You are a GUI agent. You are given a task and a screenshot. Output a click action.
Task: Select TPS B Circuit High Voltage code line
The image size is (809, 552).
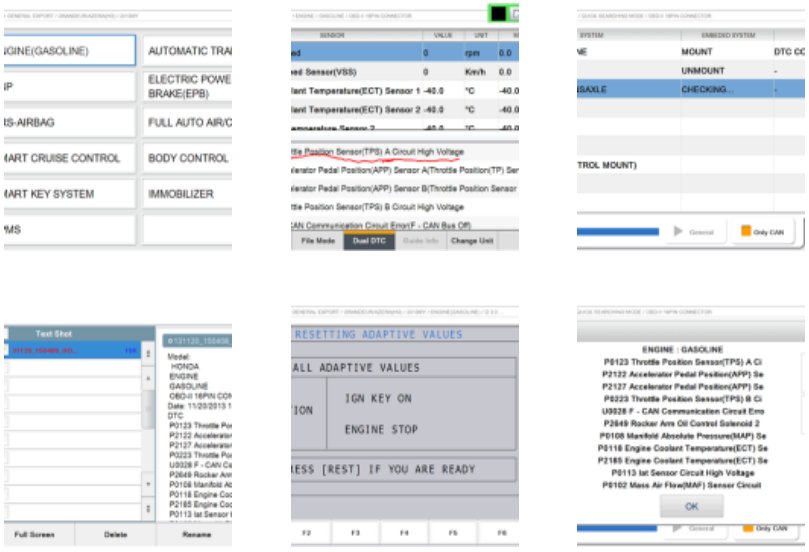(x=405, y=207)
